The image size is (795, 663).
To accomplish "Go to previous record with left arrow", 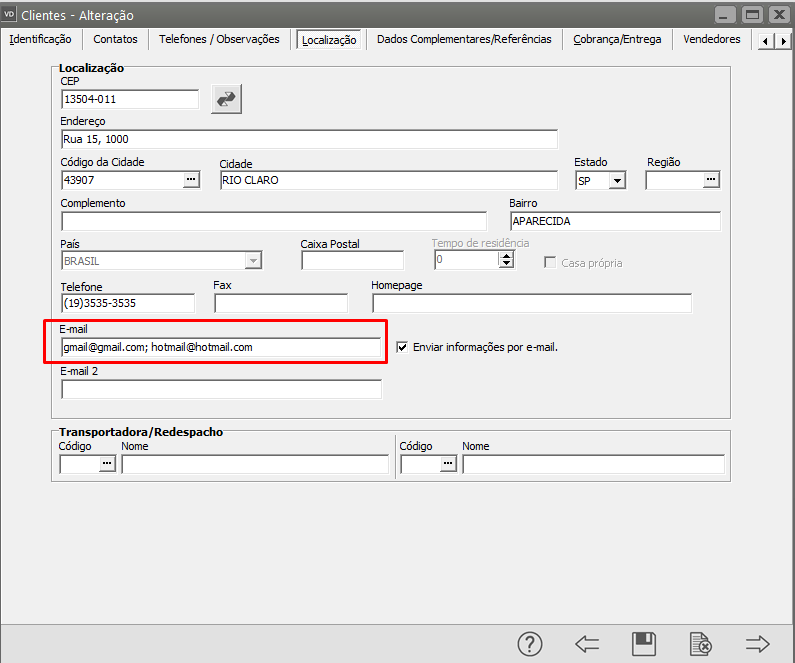I will coord(587,644).
